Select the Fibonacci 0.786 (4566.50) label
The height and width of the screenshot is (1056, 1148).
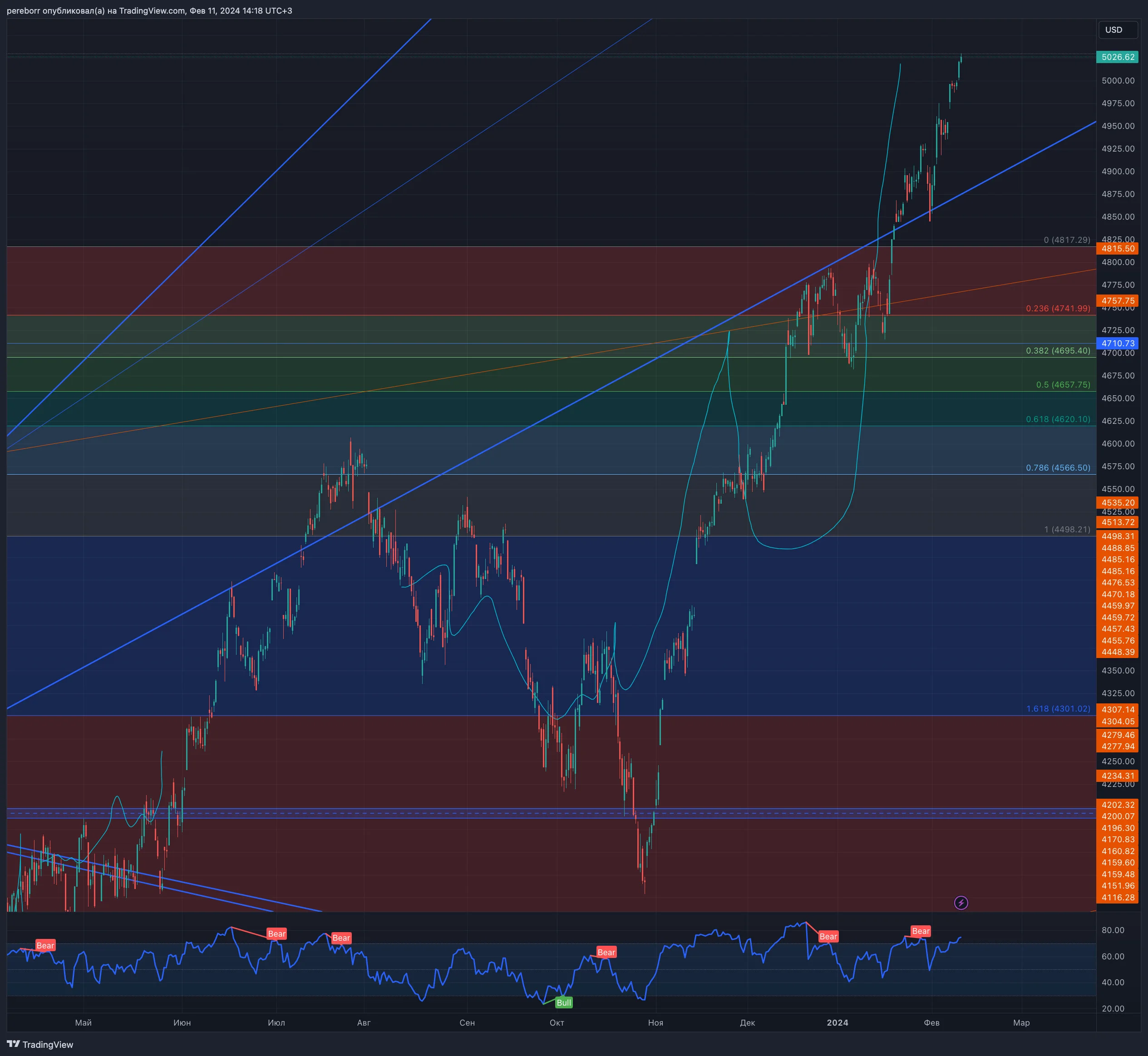(1058, 468)
